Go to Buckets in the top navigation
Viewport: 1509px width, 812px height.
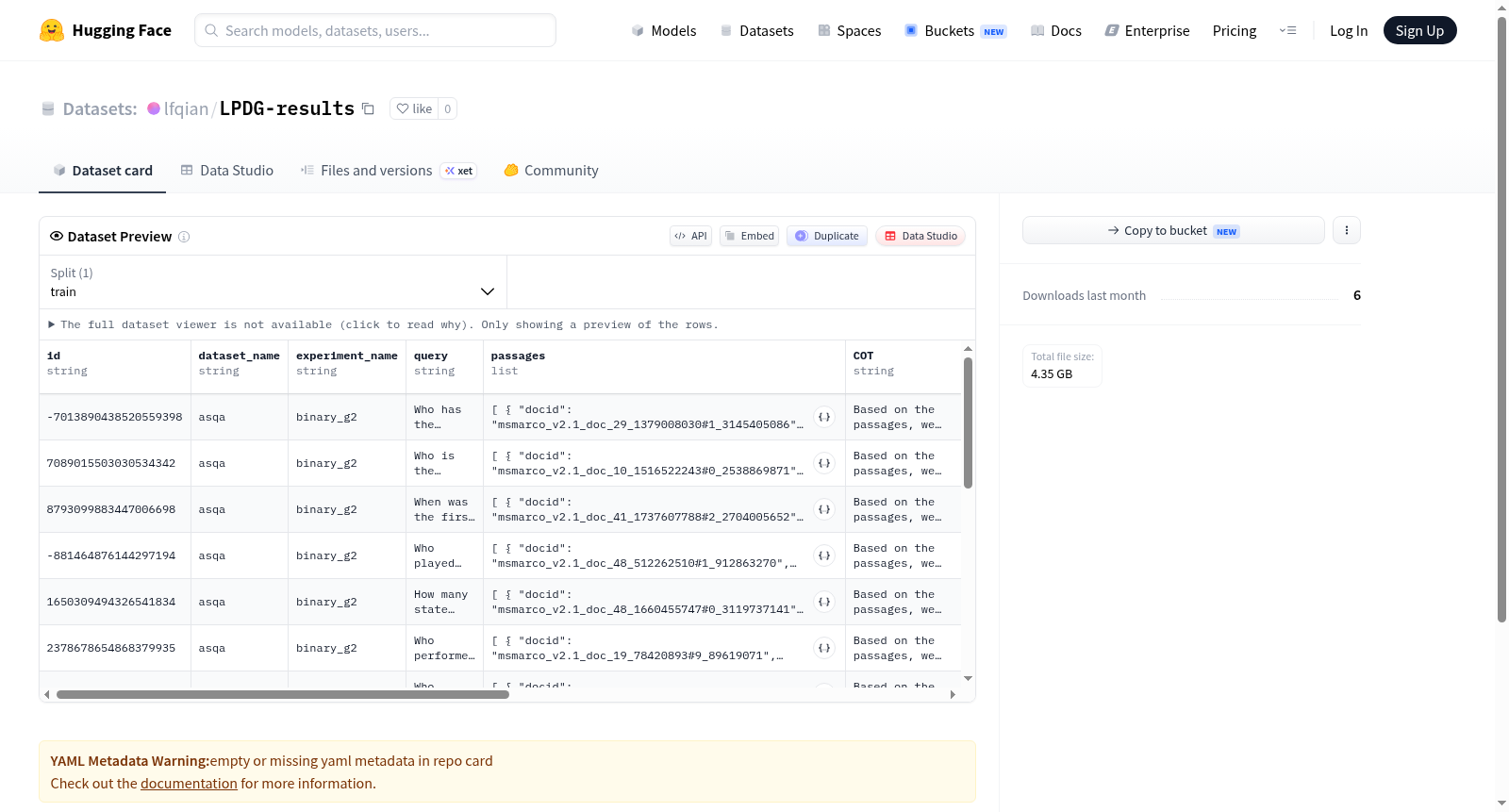coord(955,30)
